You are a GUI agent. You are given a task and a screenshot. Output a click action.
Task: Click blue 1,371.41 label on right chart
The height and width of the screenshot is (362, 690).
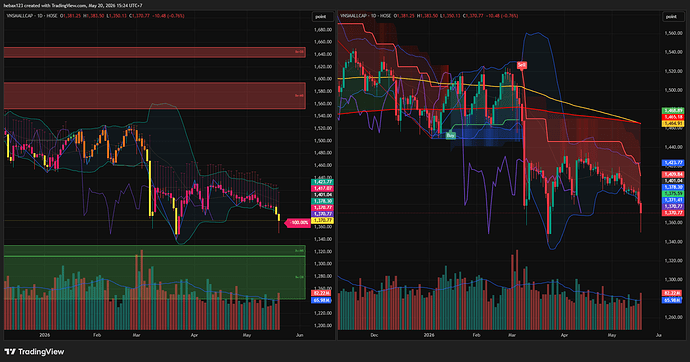[x=673, y=200]
